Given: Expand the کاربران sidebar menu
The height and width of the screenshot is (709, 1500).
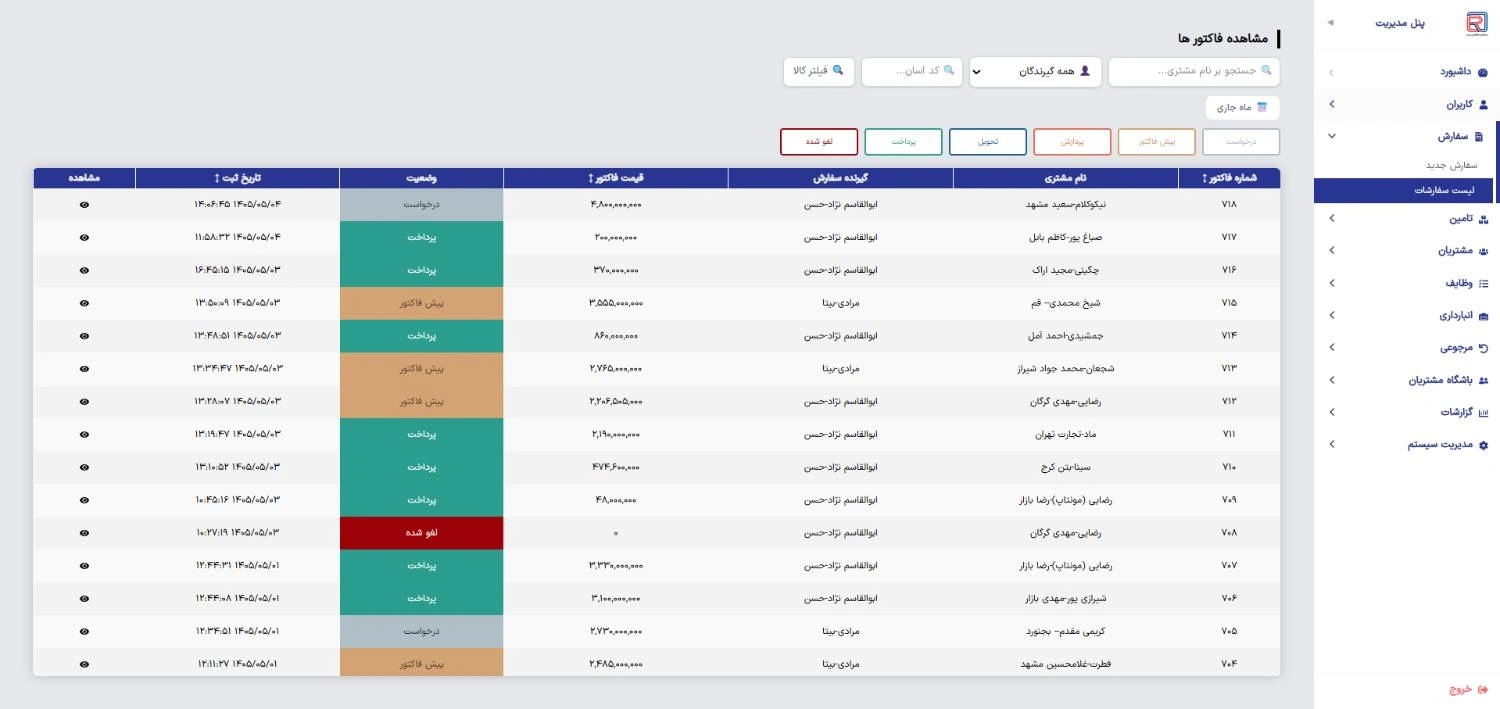Looking at the screenshot, I should click(1407, 104).
